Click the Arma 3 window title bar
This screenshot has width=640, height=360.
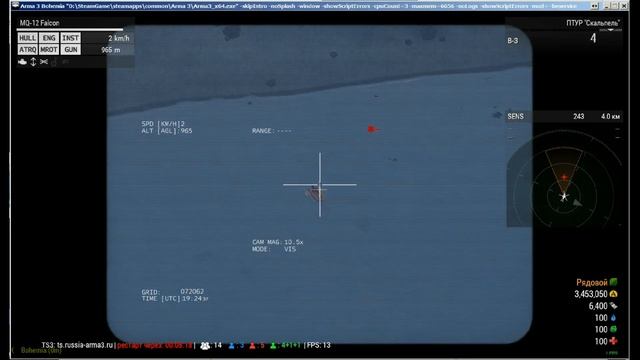[320, 6]
